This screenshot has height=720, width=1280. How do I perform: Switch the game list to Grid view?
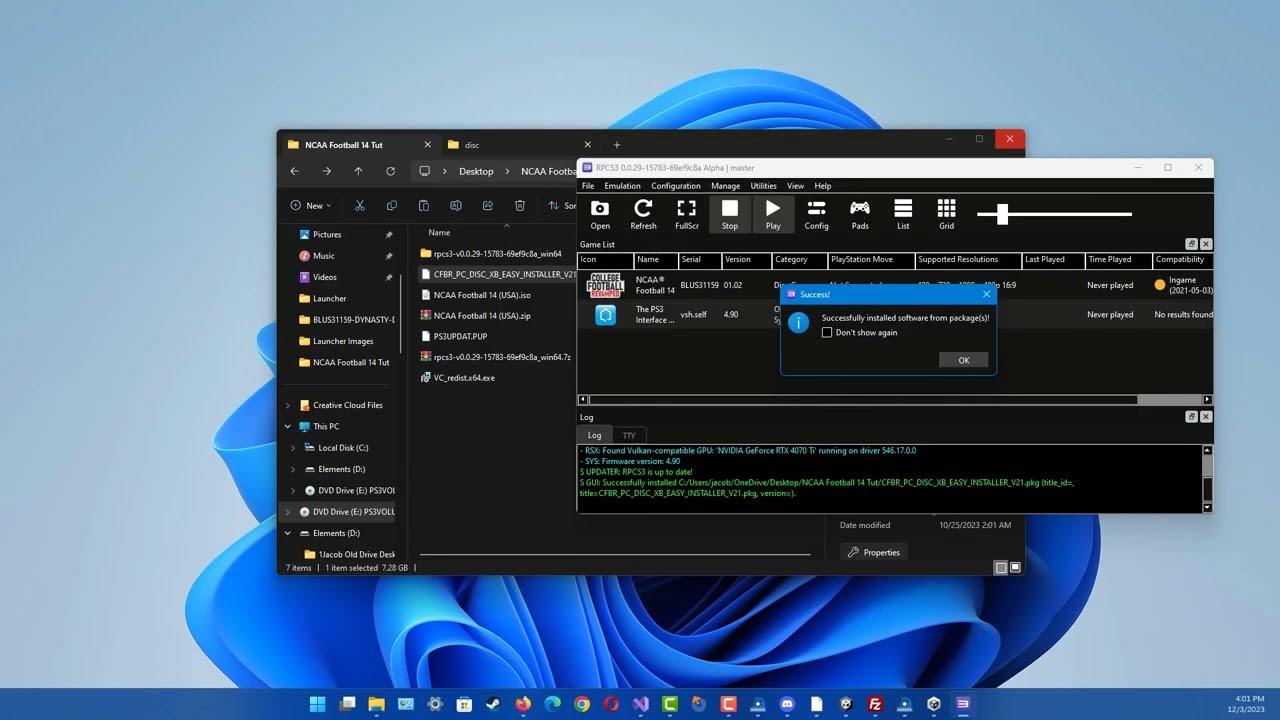click(946, 214)
